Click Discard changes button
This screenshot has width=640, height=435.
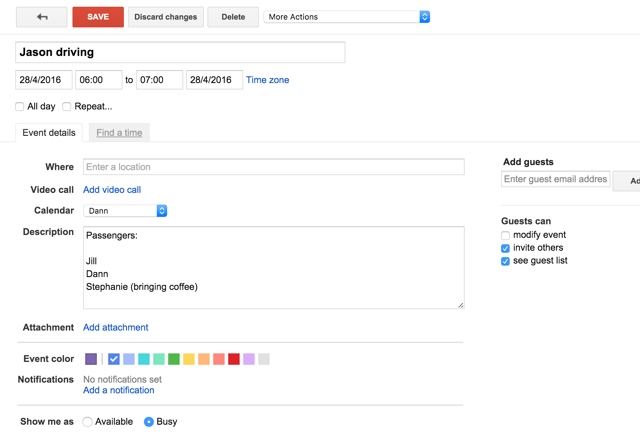[x=166, y=17]
